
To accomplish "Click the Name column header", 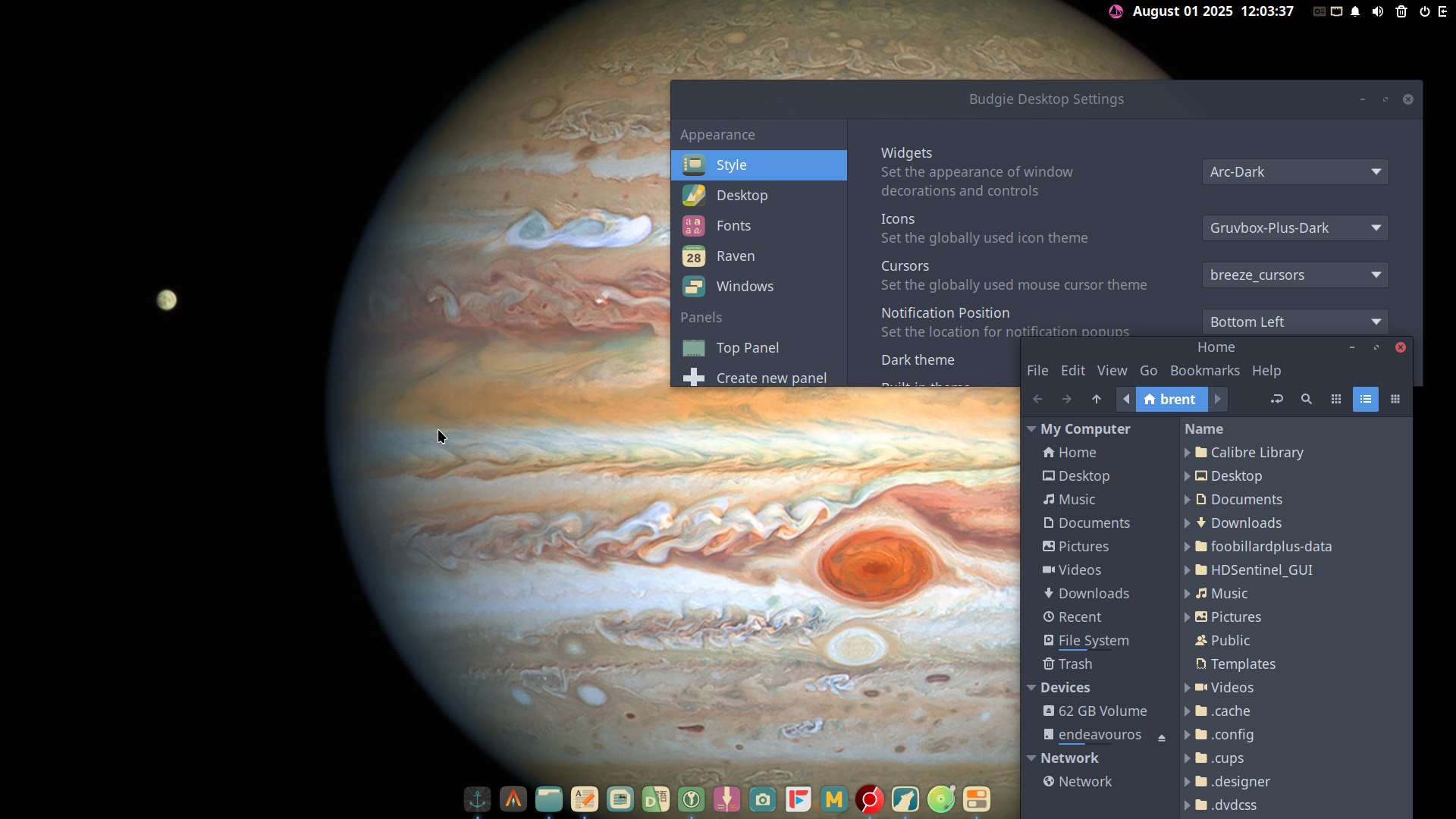I will pos(1204,429).
